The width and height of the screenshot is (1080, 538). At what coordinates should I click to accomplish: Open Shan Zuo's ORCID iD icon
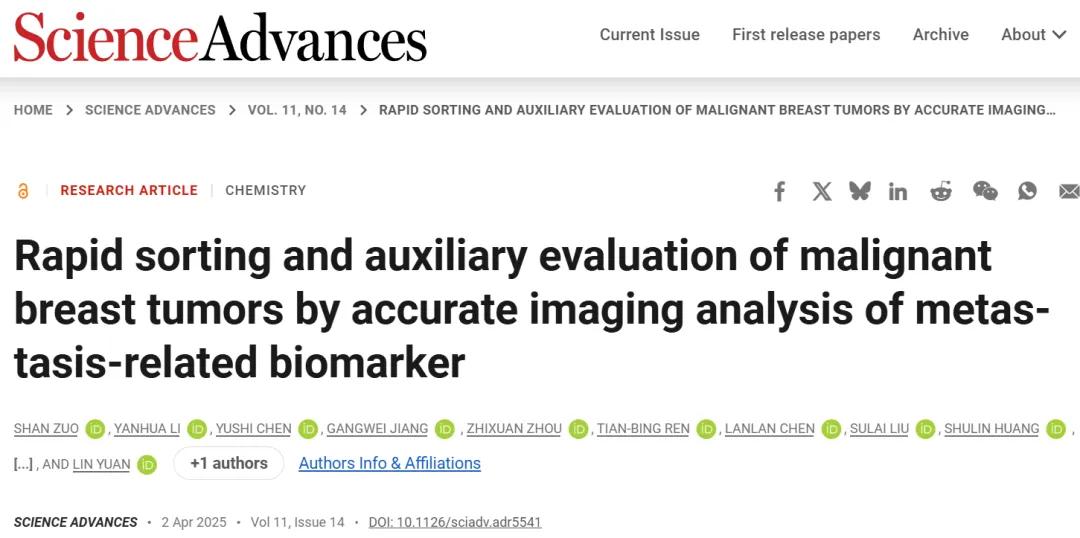click(x=95, y=429)
